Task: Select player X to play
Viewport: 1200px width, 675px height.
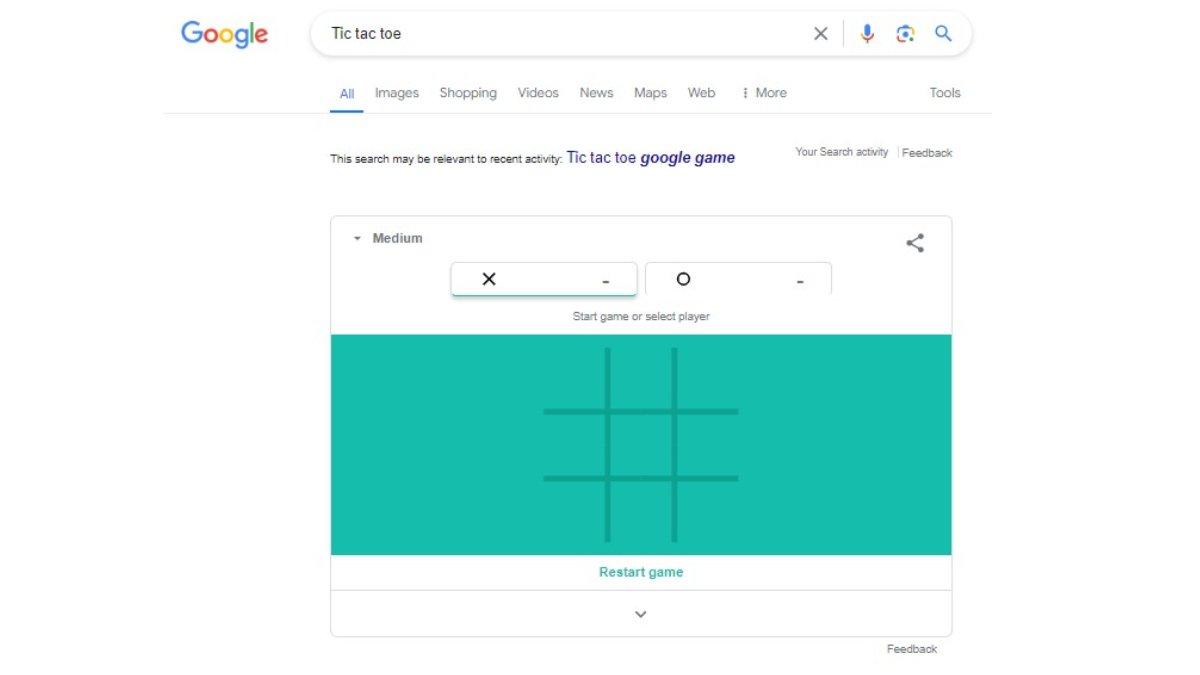Action: [543, 280]
